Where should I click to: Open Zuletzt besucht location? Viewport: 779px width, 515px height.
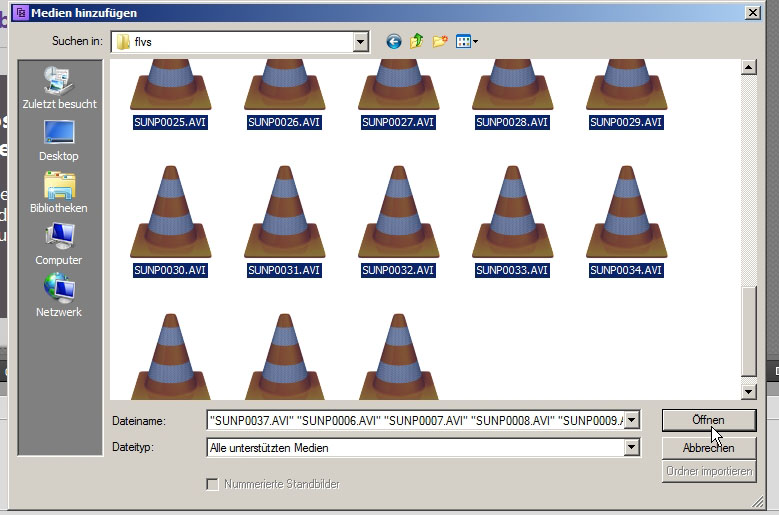59,88
